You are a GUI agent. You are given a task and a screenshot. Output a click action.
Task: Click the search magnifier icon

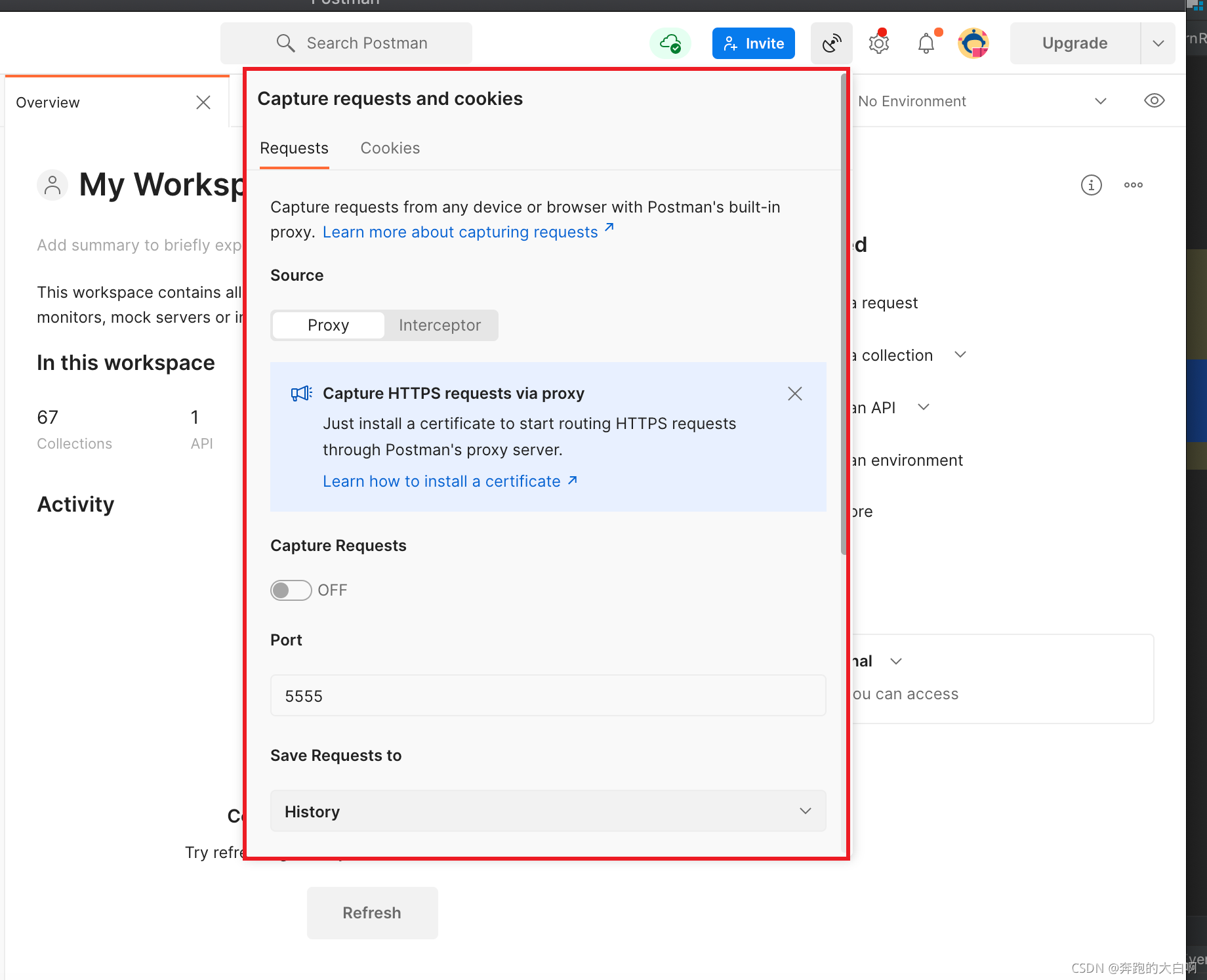pyautogui.click(x=285, y=43)
